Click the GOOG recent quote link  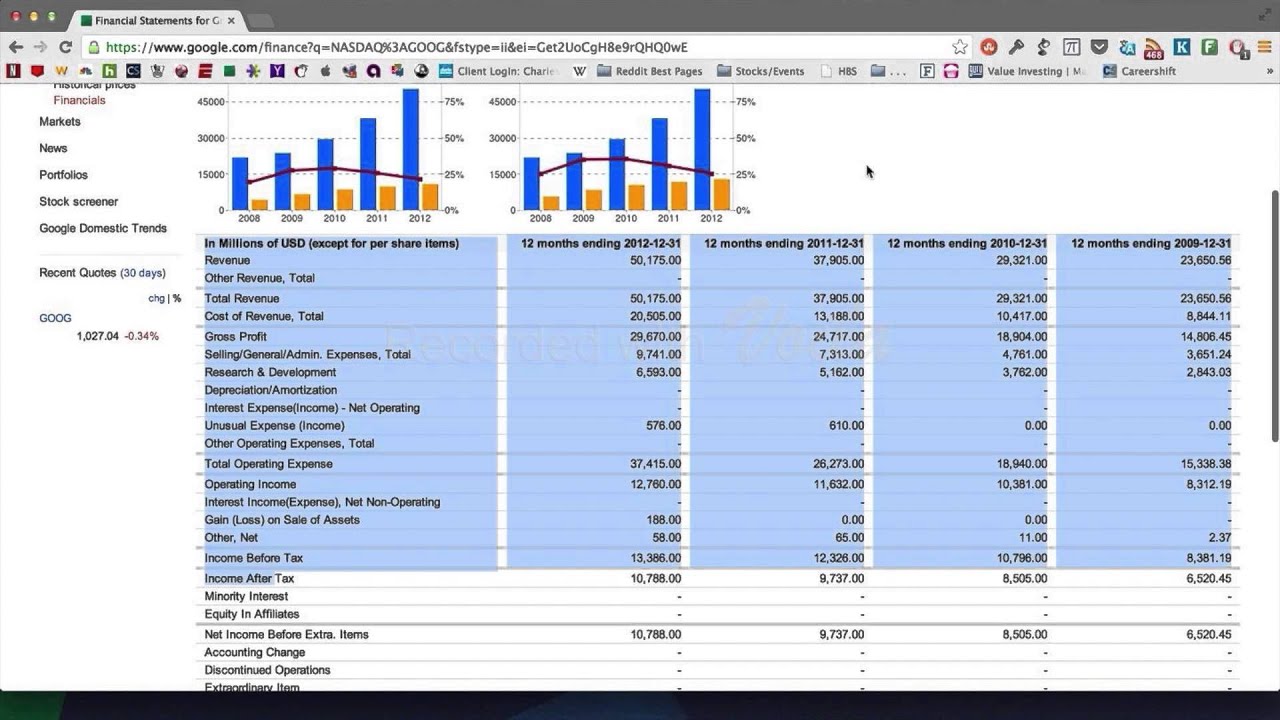[55, 318]
